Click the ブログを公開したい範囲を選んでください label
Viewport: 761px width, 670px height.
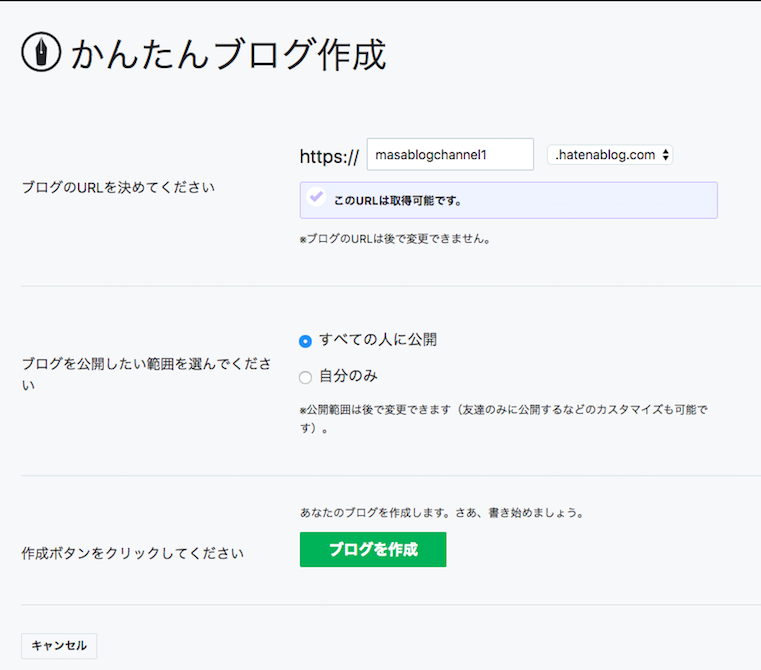point(146,373)
